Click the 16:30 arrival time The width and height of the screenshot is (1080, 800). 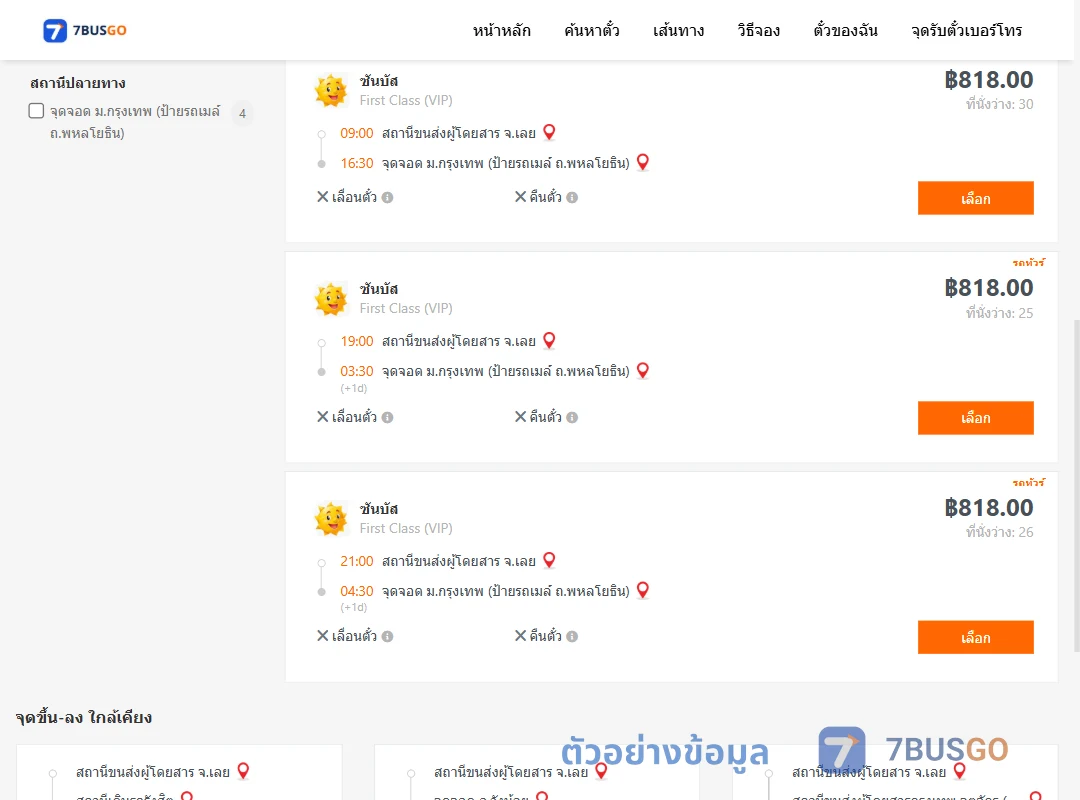tap(357, 163)
